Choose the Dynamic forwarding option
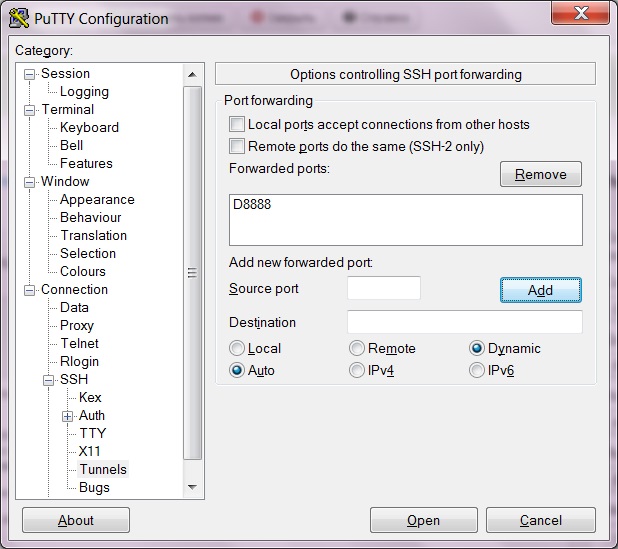 click(x=477, y=348)
